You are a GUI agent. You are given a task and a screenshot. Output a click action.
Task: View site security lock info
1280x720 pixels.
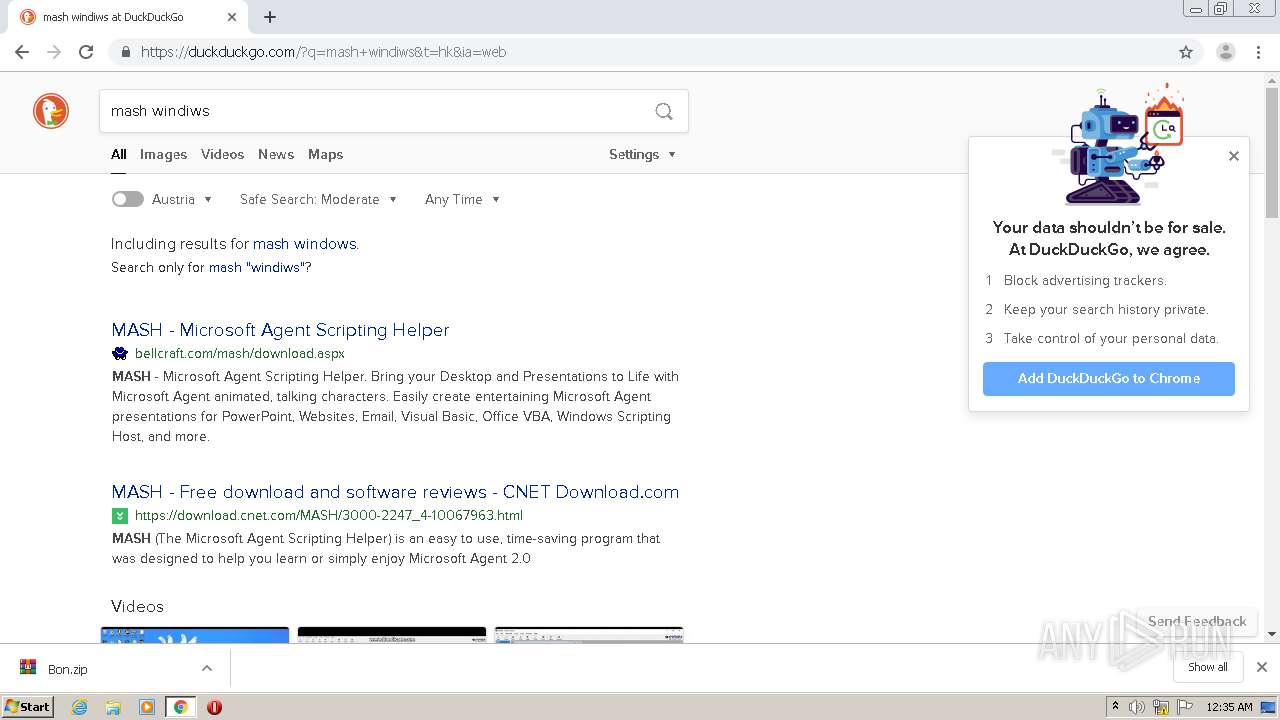(x=125, y=52)
